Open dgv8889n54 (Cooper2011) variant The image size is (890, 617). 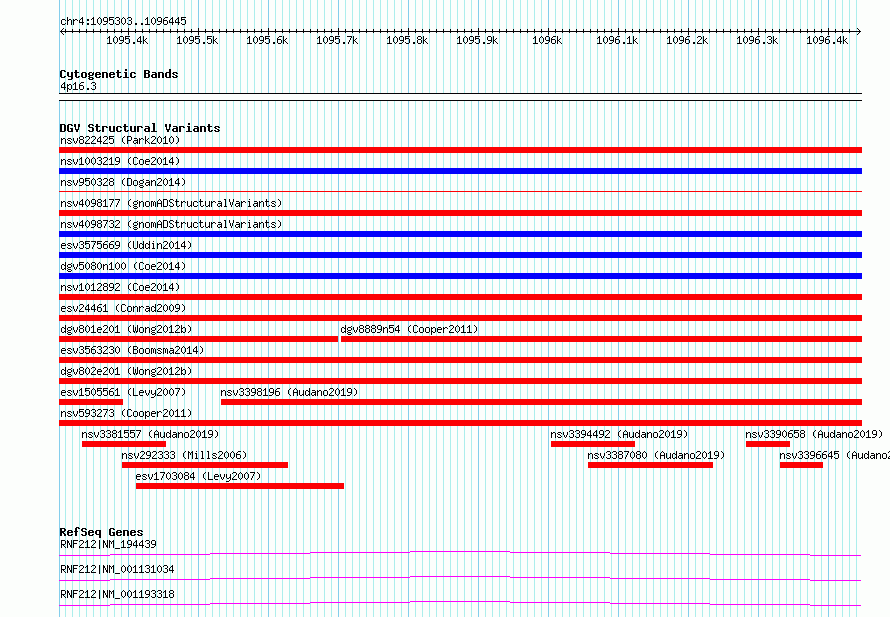(x=409, y=329)
